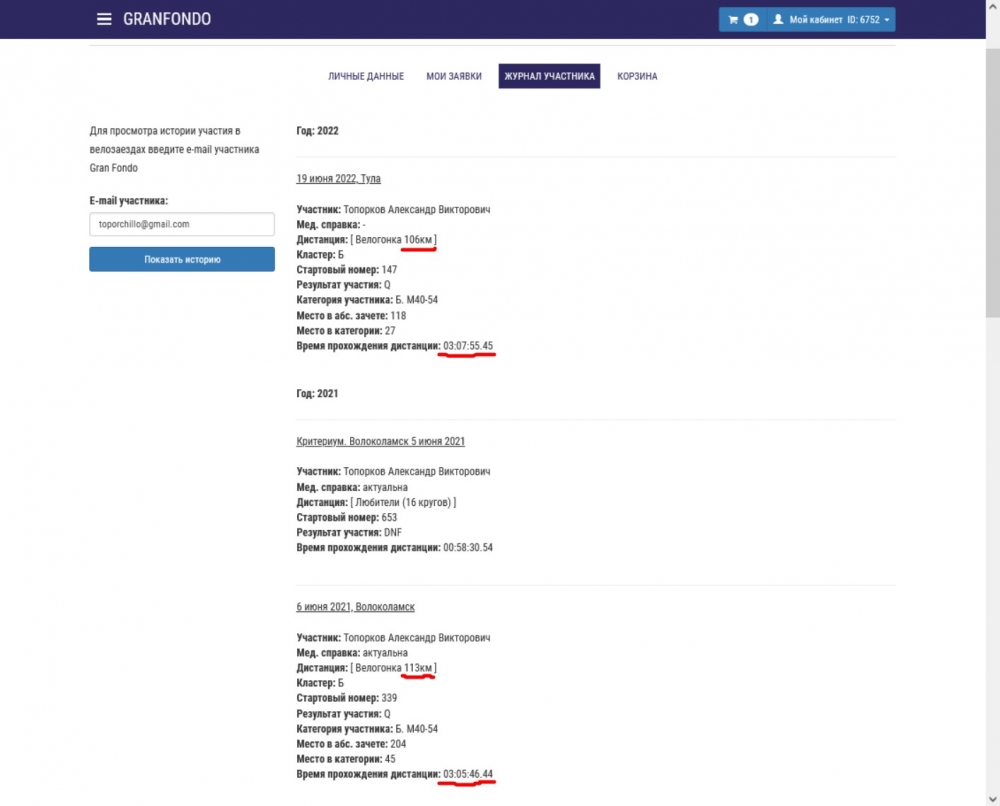Click the GRANFONDO site logo

[x=167, y=19]
